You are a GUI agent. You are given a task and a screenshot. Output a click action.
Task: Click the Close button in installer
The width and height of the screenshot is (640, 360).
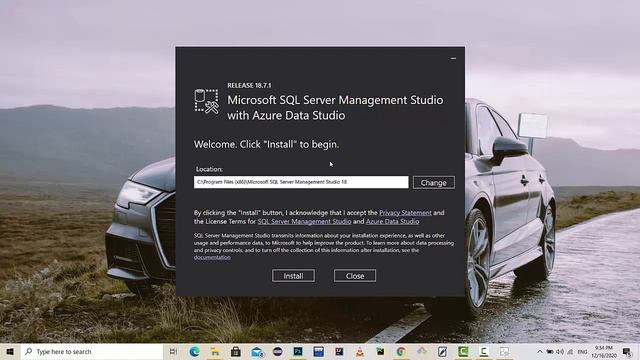click(x=355, y=276)
